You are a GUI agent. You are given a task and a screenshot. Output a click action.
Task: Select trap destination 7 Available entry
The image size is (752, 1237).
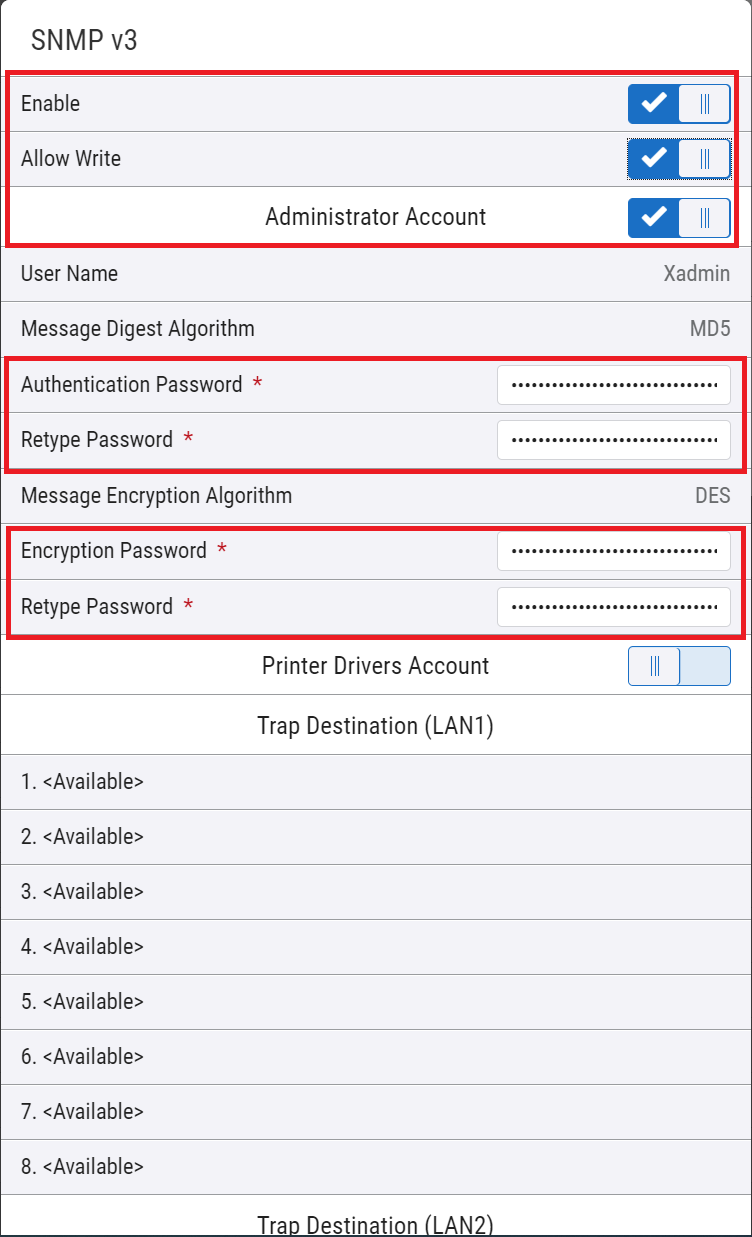click(375, 1112)
